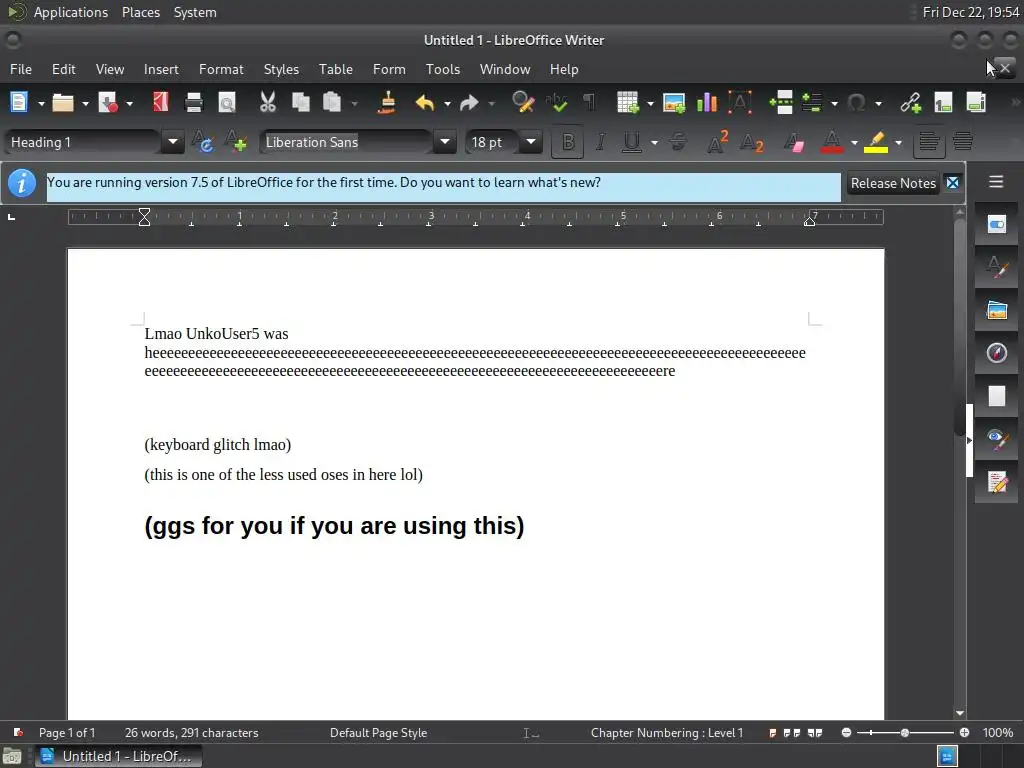Click the Print icon
The height and width of the screenshot is (768, 1024).
click(194, 103)
